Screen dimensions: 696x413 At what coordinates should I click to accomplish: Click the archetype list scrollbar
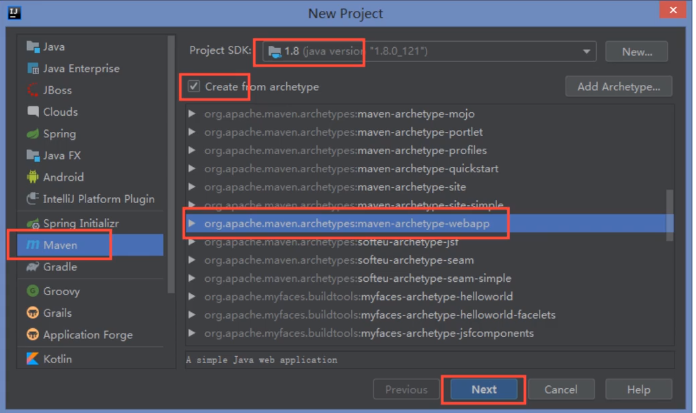coord(669,216)
